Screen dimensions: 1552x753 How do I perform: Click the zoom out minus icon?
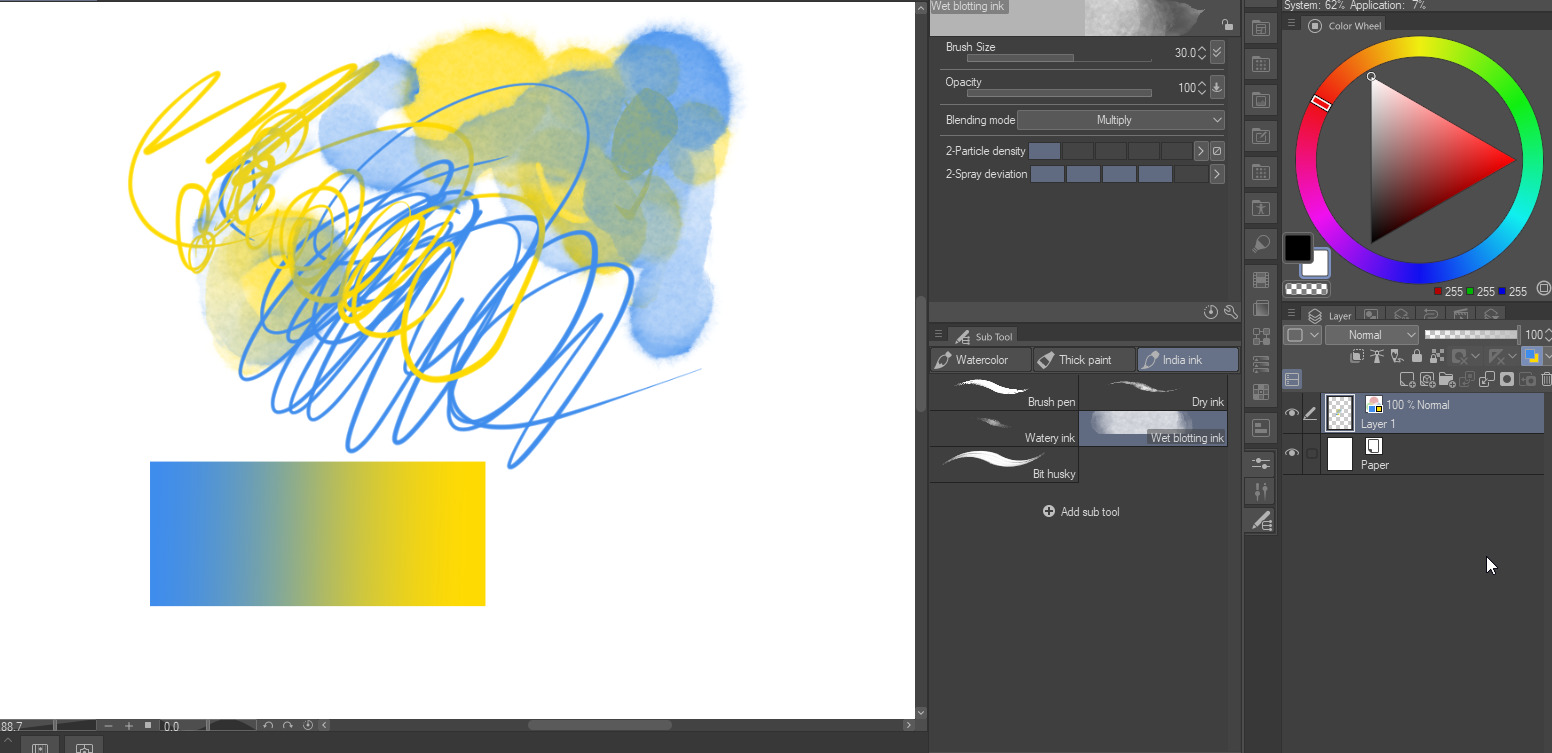click(109, 726)
